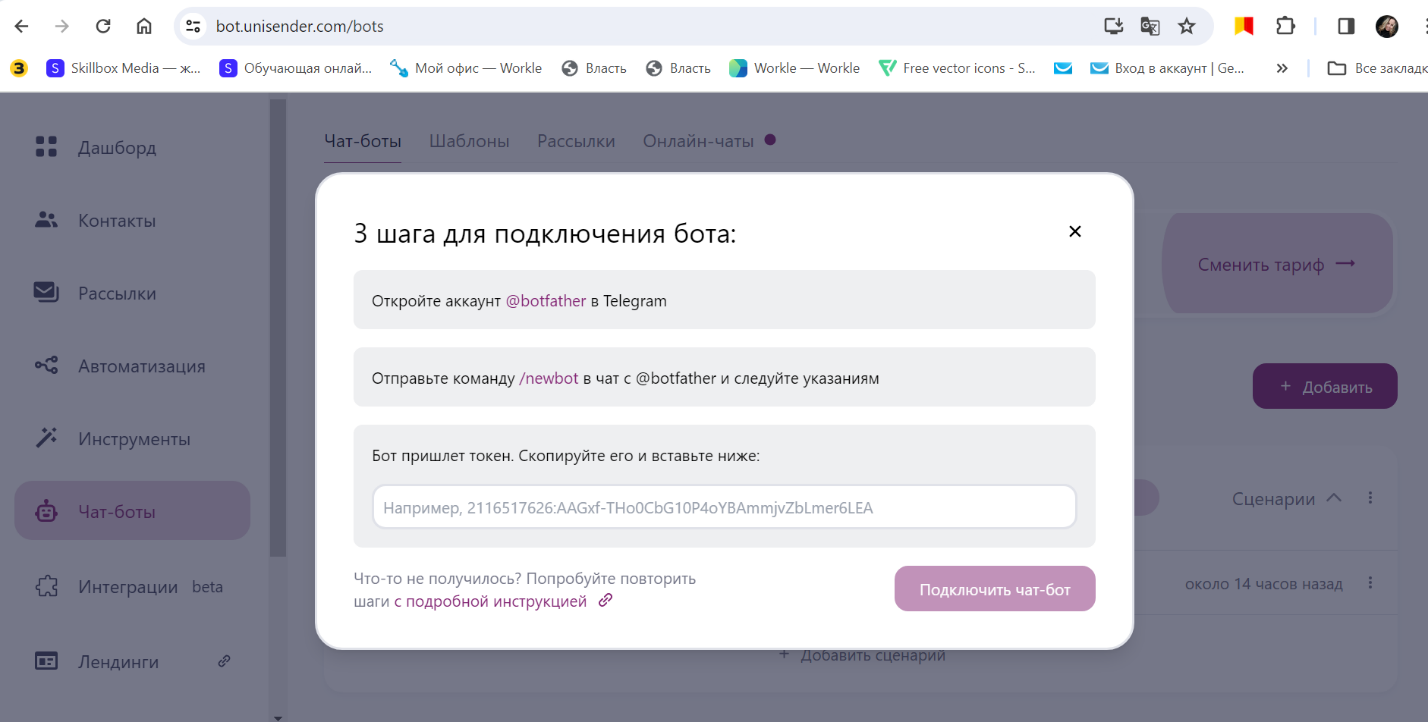Bookmark this page with star icon
Viewport: 1428px width, 722px height.
pos(1187,26)
